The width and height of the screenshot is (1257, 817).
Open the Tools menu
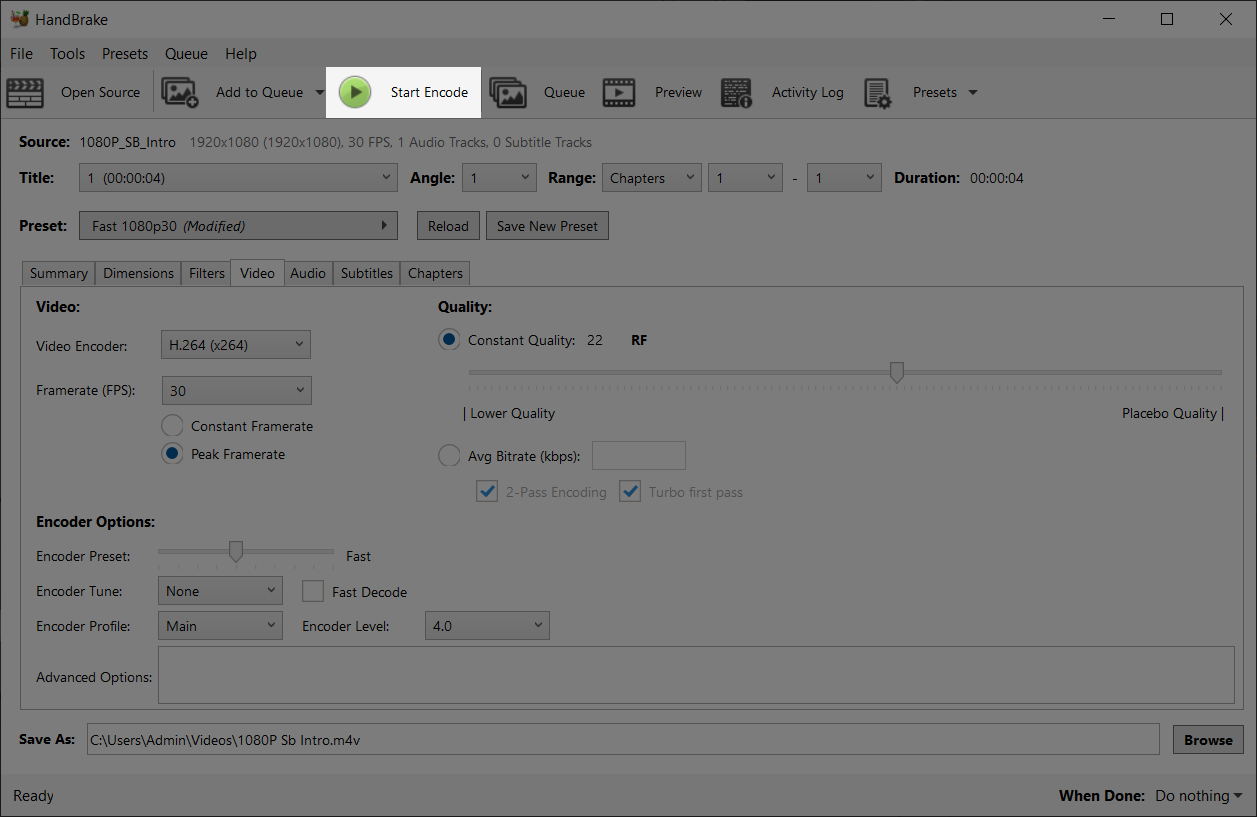[68, 54]
